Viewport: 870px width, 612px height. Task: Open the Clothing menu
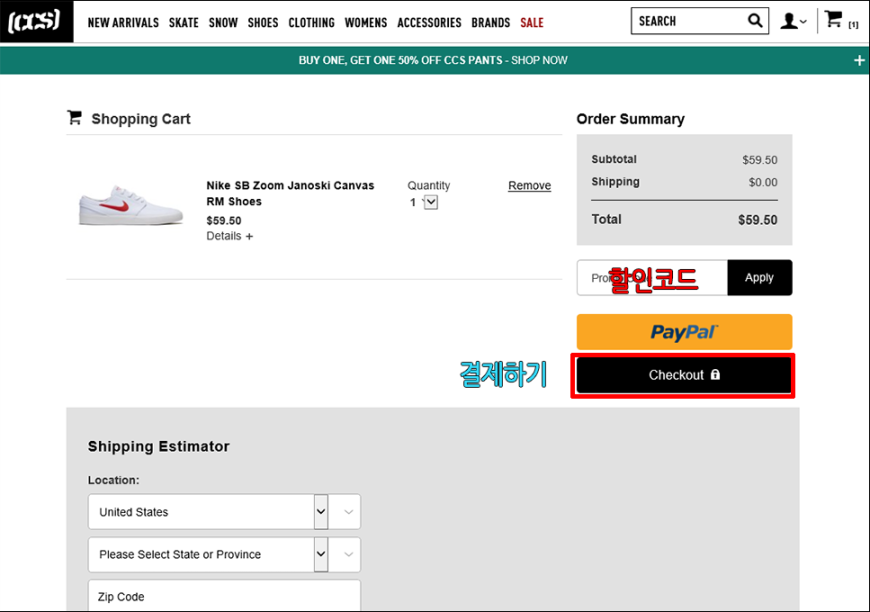(x=311, y=23)
